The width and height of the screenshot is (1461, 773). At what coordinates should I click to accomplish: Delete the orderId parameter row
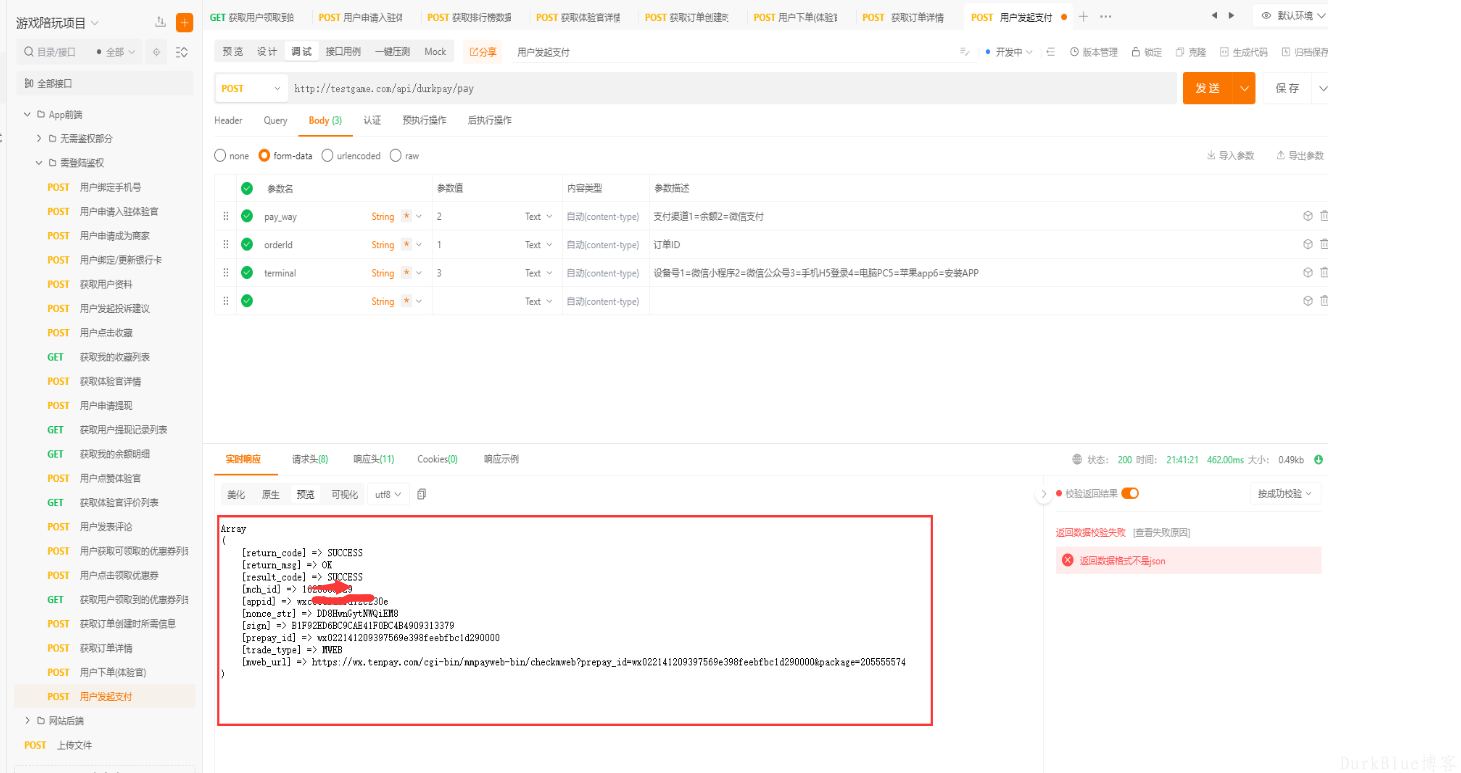[x=1324, y=244]
